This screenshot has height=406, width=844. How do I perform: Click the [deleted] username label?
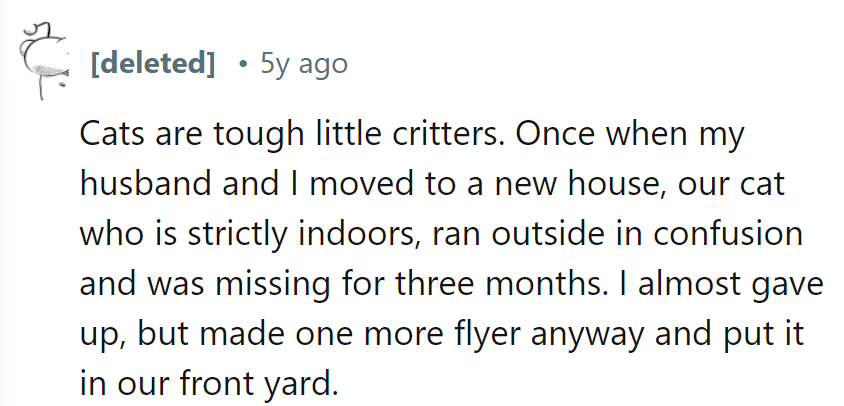[x=152, y=65]
